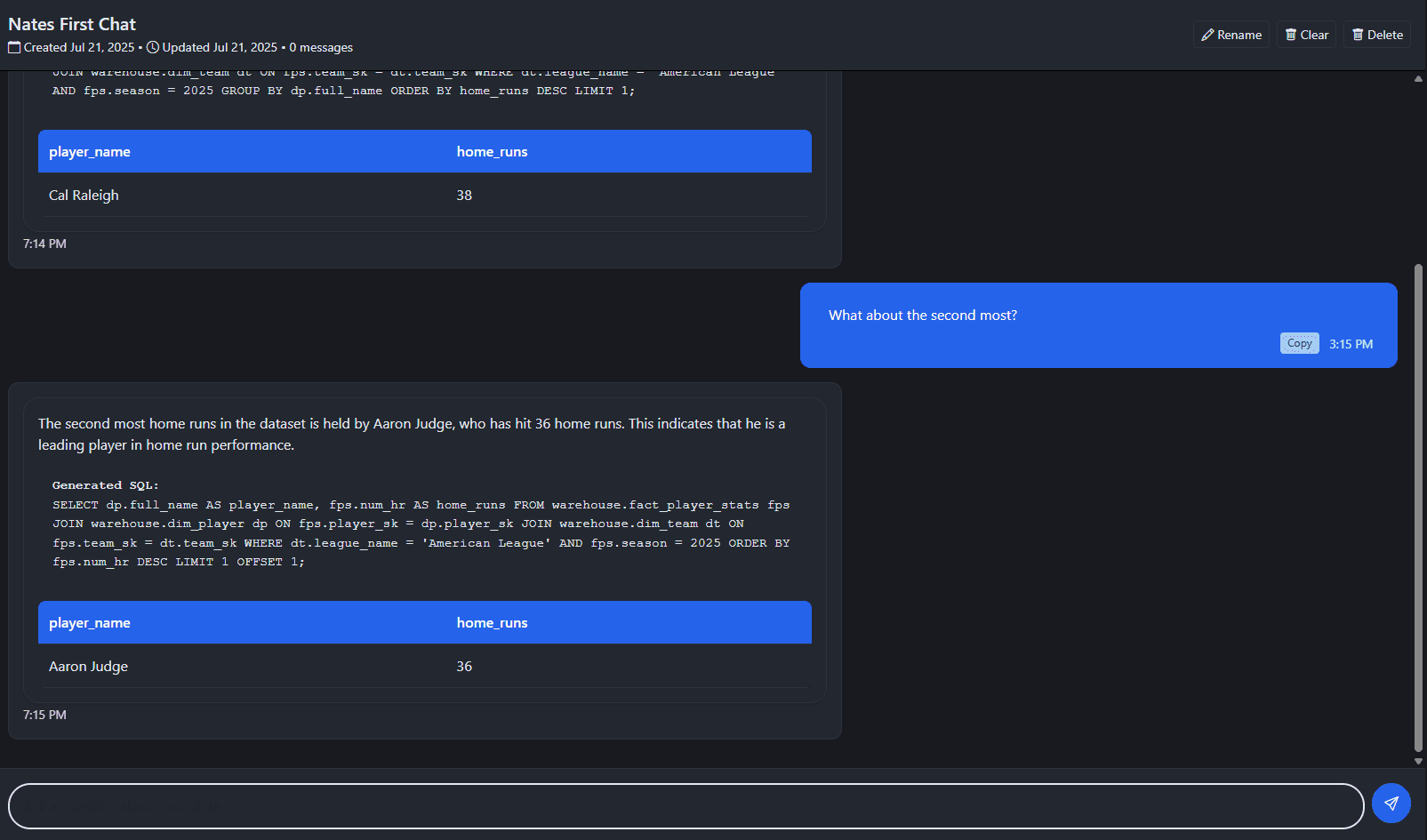Image resolution: width=1427 pixels, height=840 pixels.
Task: Copy the 'What about the second most?' message
Action: [1299, 343]
